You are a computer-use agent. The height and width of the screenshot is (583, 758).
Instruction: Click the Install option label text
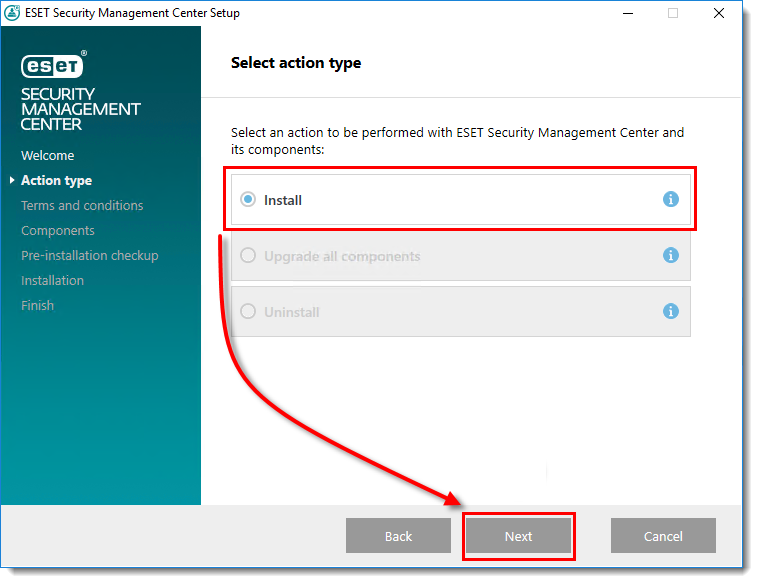[283, 200]
